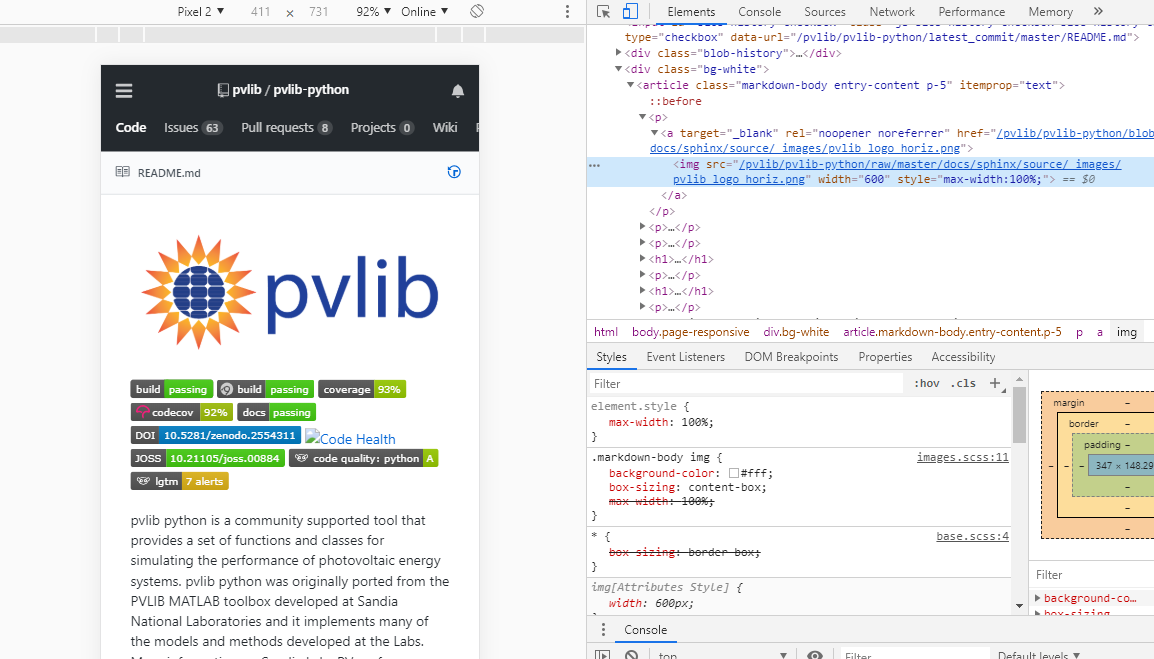The image size is (1154, 659).
Task: Open the Event Listeners pane
Action: pos(685,356)
